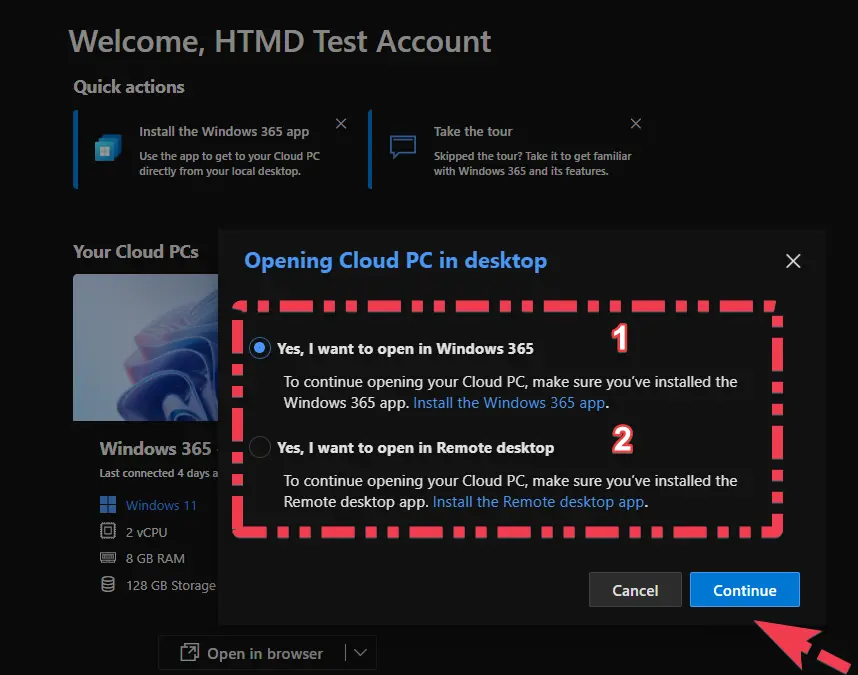This screenshot has width=858, height=675.
Task: Click the 2 vCPU text
Action: point(146,532)
